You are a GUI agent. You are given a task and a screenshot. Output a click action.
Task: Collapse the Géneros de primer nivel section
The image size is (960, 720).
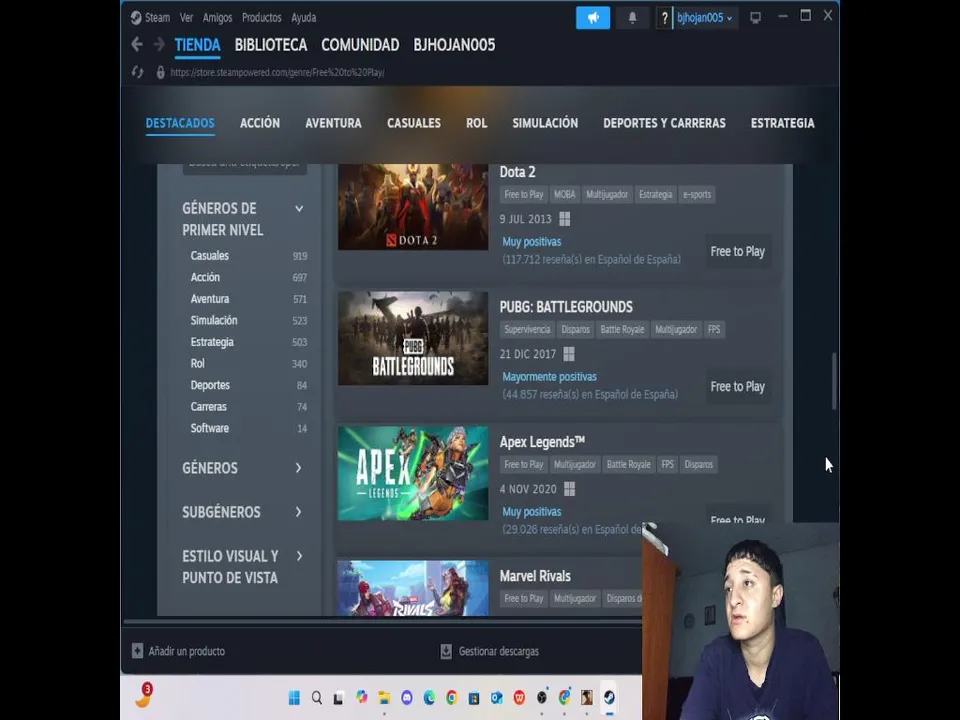pos(299,209)
